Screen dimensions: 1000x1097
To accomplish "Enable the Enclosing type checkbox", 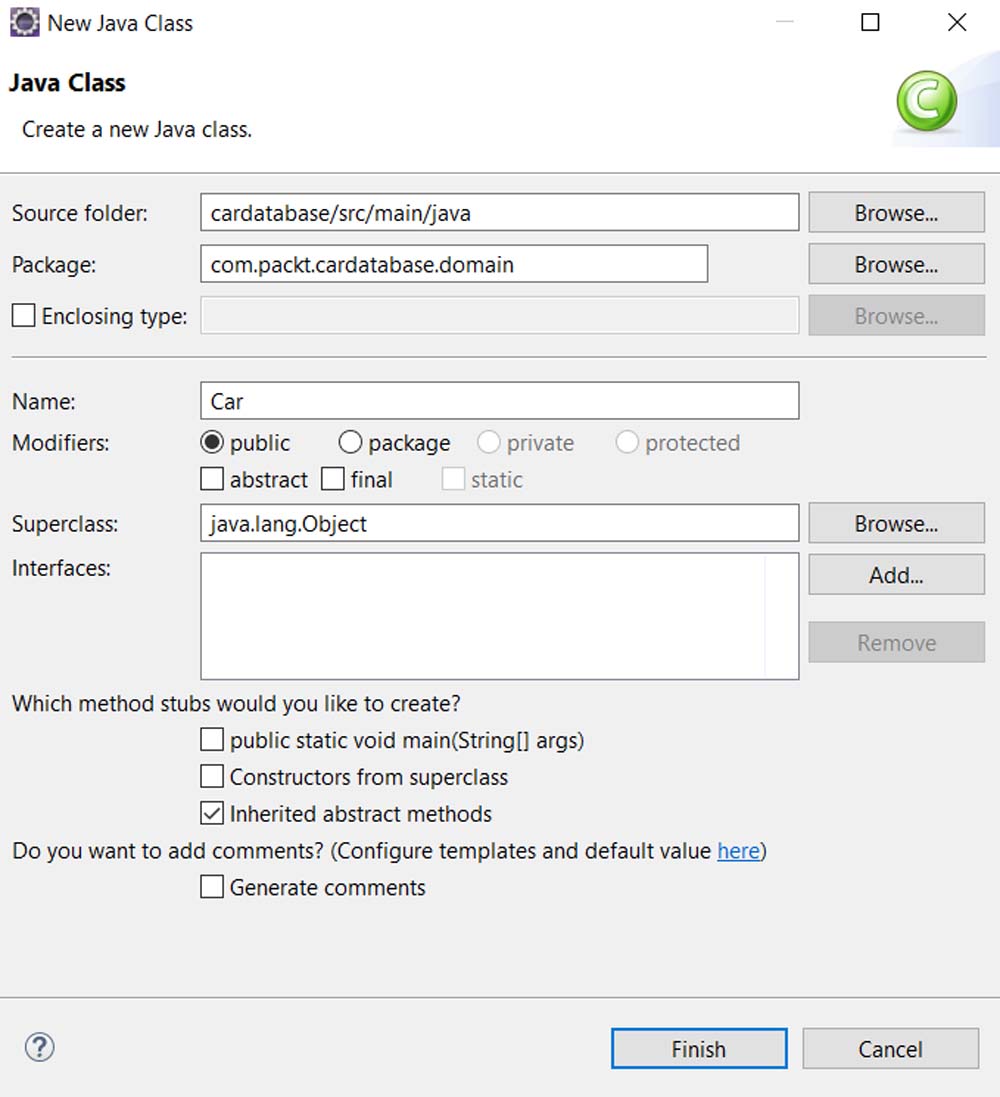I will coord(23,316).
